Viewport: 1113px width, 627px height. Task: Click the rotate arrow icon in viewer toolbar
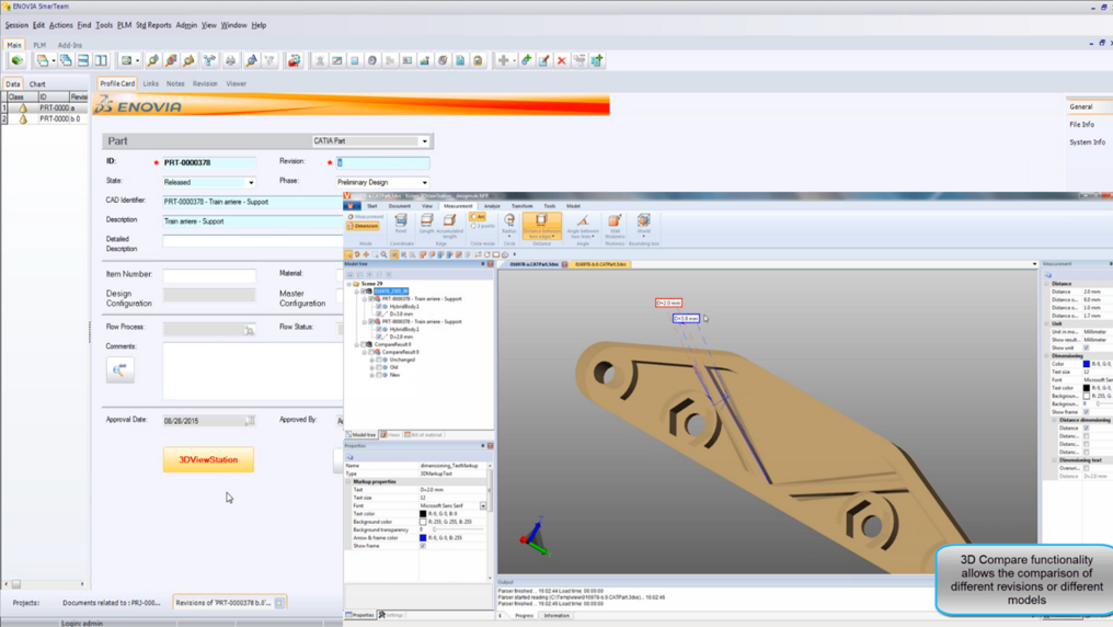tap(357, 254)
